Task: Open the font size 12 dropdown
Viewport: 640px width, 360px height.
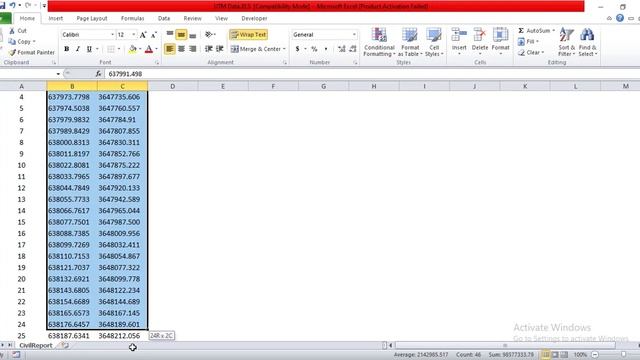Action: point(133,35)
